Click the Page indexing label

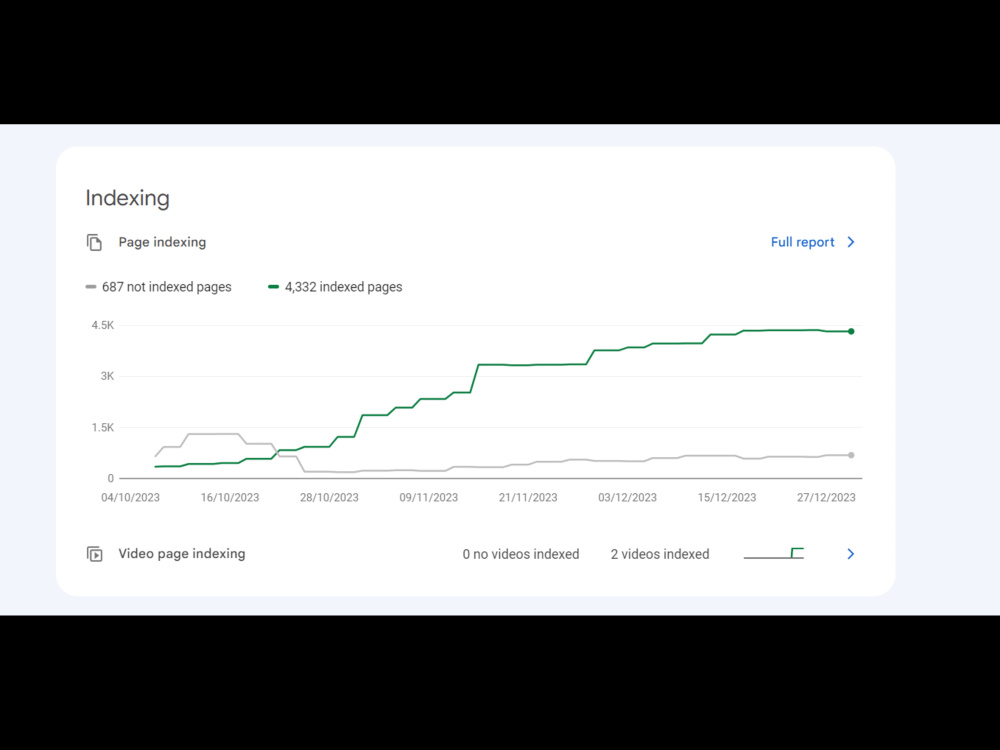point(162,242)
